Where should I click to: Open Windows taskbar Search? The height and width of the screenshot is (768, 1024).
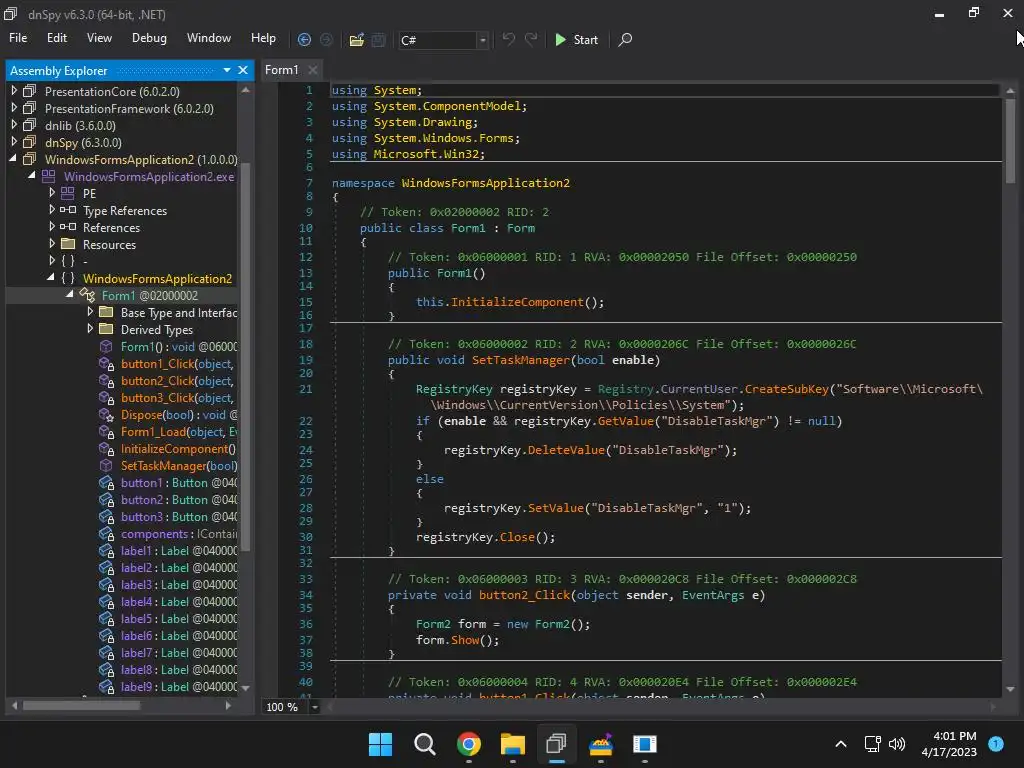click(x=424, y=744)
